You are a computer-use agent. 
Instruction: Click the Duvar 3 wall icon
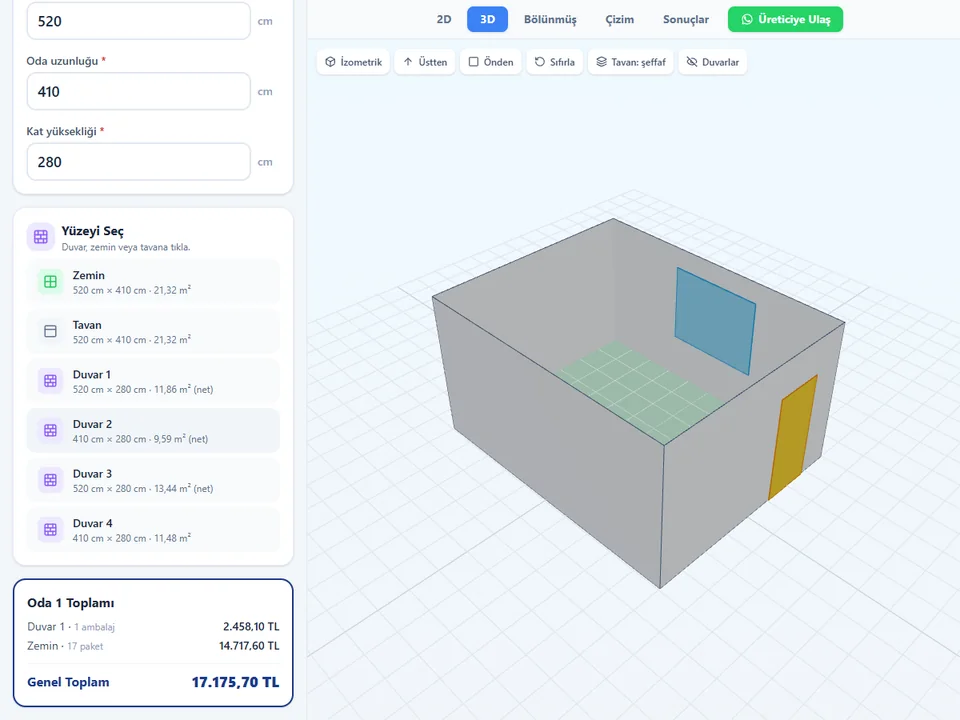click(50, 480)
